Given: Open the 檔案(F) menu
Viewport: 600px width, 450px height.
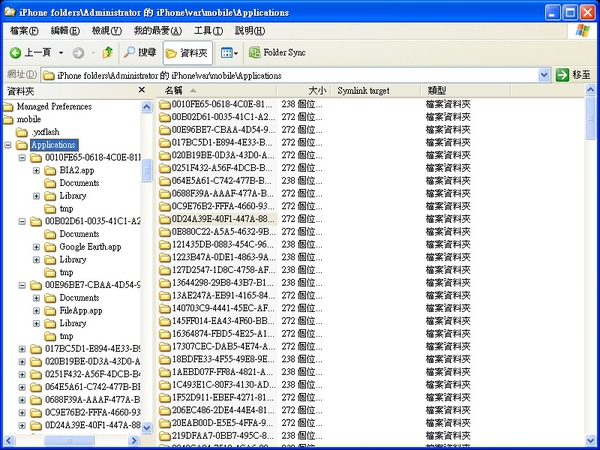Looking at the screenshot, I should tap(23, 31).
